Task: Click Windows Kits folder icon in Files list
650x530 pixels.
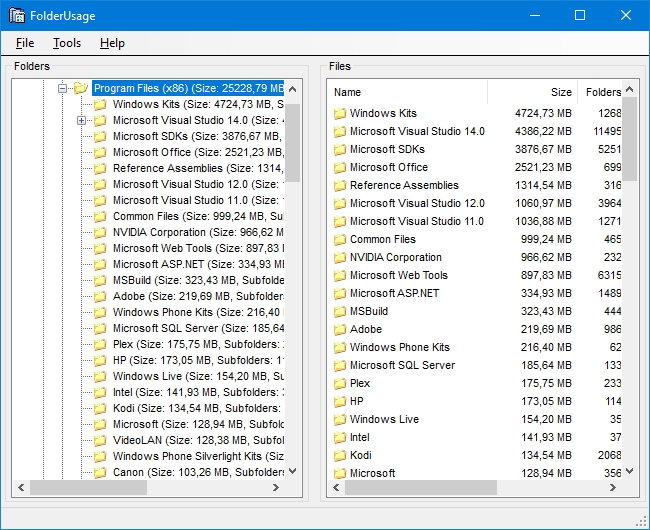Action: 340,114
